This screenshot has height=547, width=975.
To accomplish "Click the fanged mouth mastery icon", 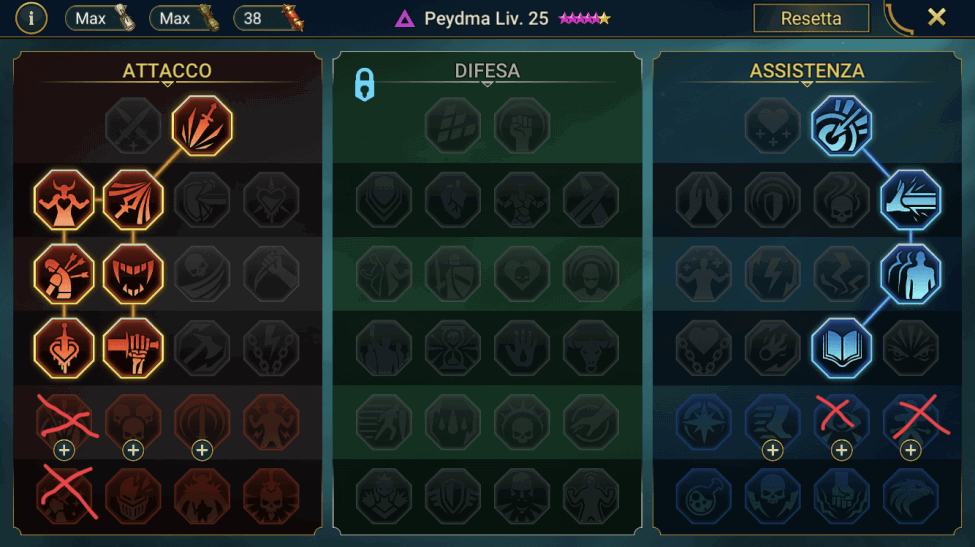I will (133, 274).
